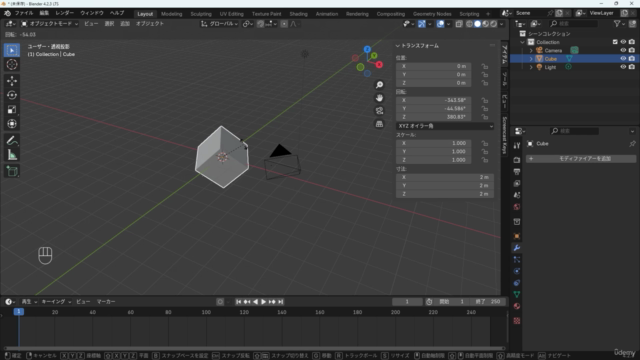The height and width of the screenshot is (360, 640).
Task: Open the Render menu
Action: click(x=64, y=13)
